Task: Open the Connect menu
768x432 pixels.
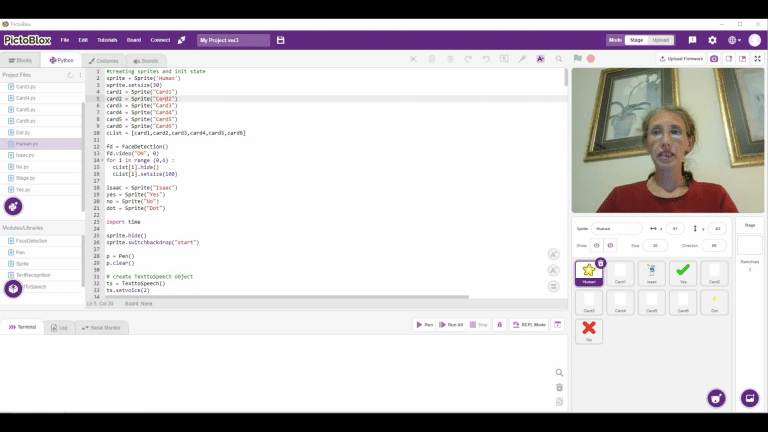Action: [x=160, y=40]
